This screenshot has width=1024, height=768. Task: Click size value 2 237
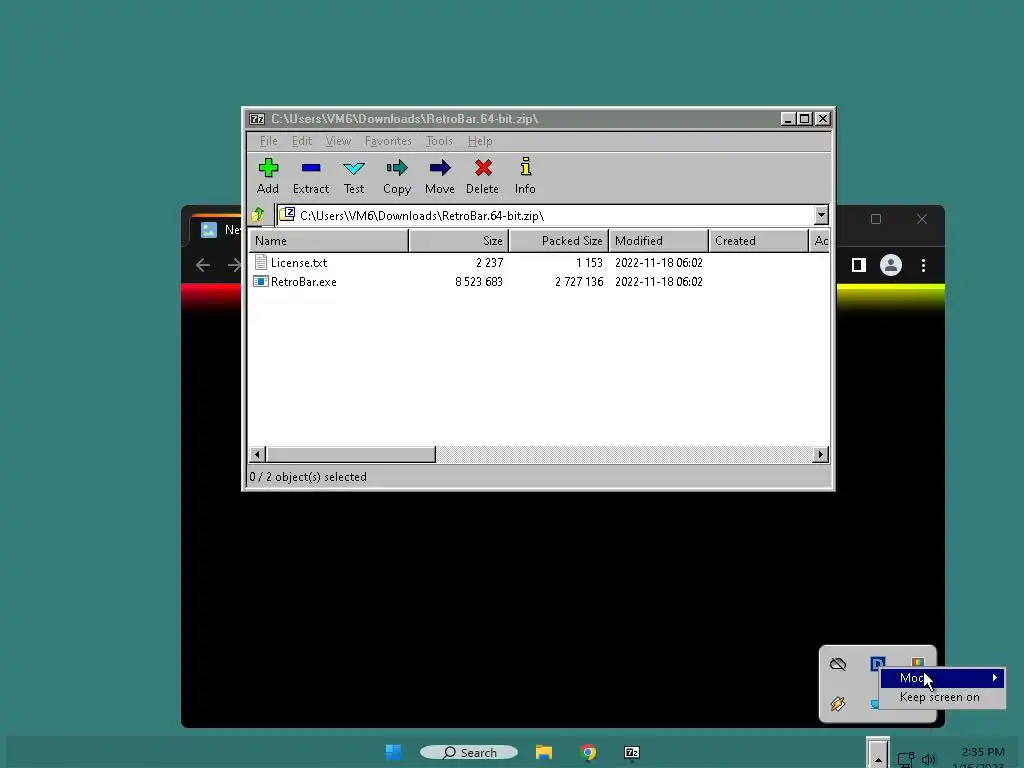point(489,263)
